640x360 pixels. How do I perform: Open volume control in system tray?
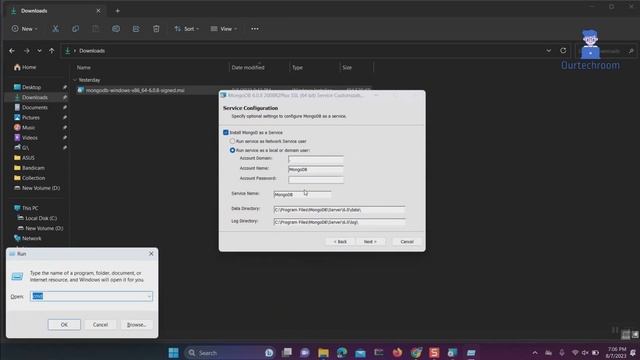(x=585, y=353)
